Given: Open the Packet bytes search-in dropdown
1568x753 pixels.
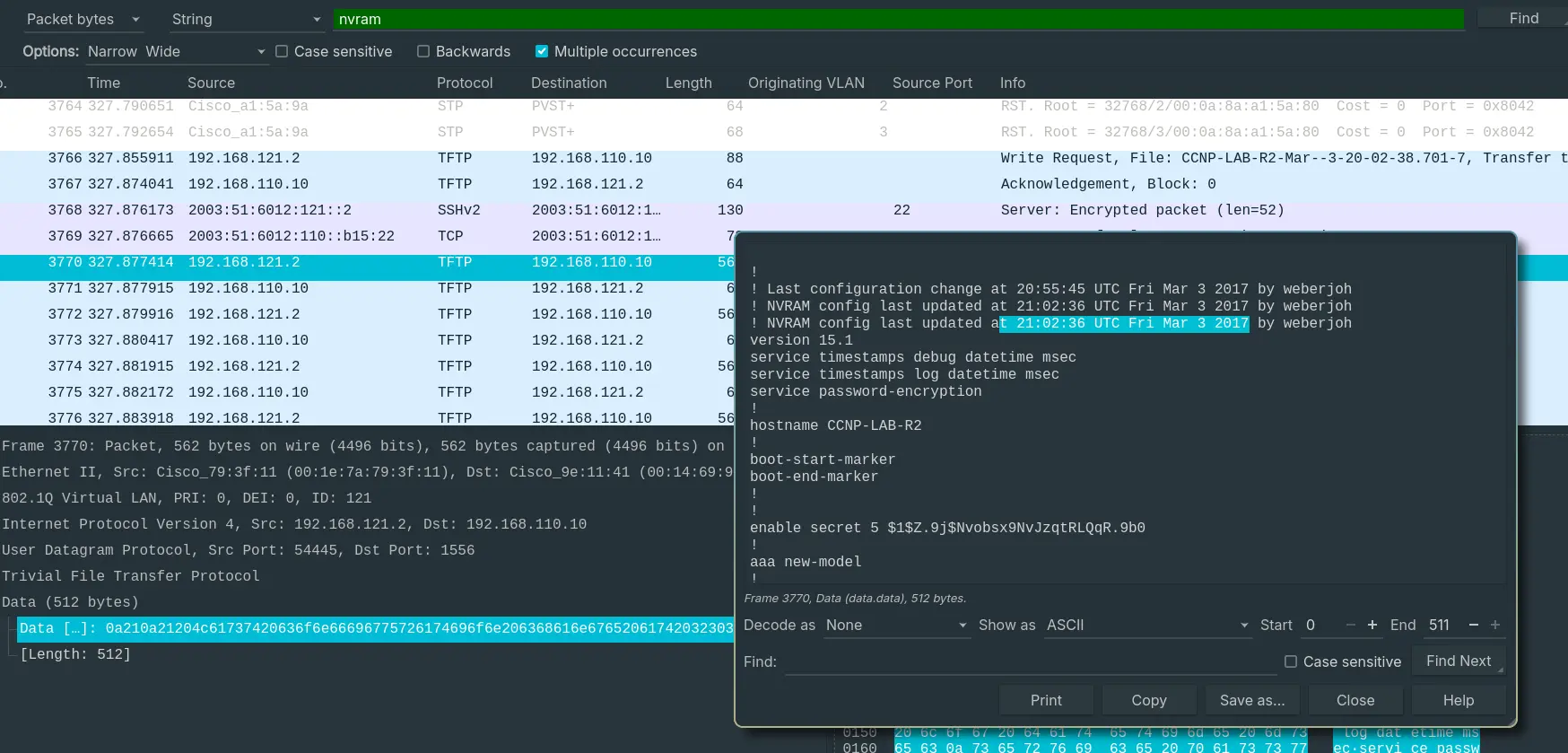Looking at the screenshot, I should coord(83,19).
